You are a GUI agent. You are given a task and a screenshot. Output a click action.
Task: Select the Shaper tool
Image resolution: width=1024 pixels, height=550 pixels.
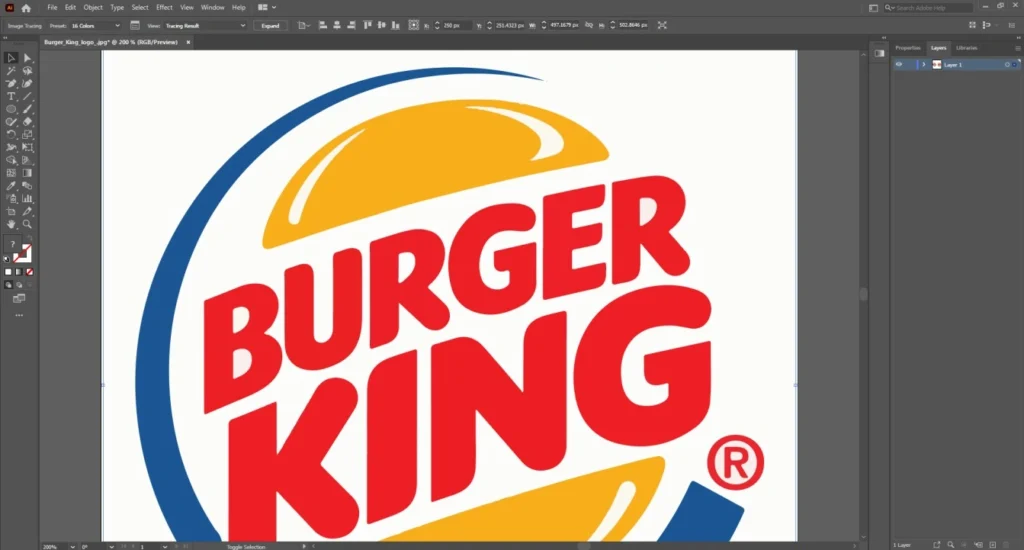[x=11, y=121]
